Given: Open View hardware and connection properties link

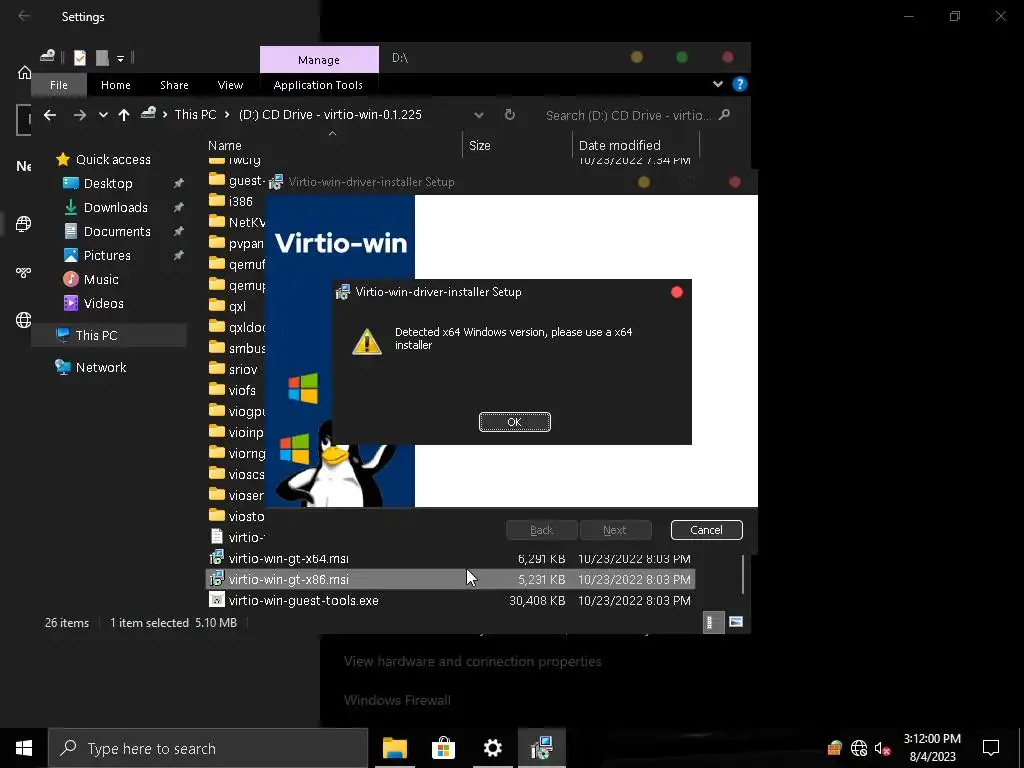Looking at the screenshot, I should (472, 662).
